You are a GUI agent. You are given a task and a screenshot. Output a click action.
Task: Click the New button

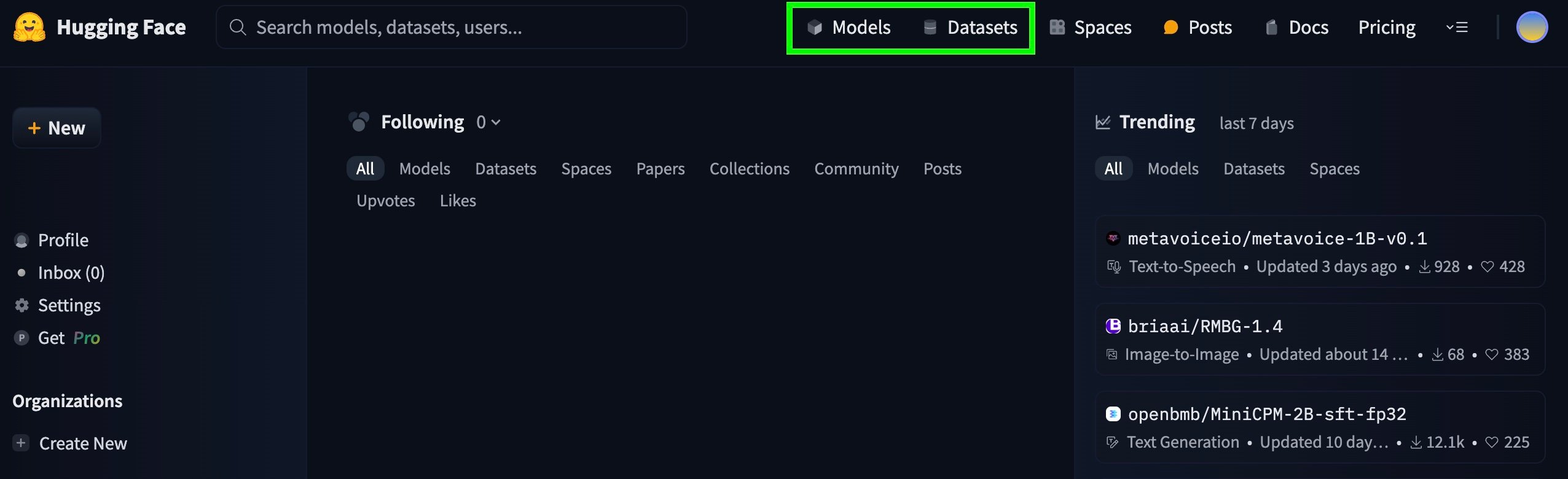(57, 128)
